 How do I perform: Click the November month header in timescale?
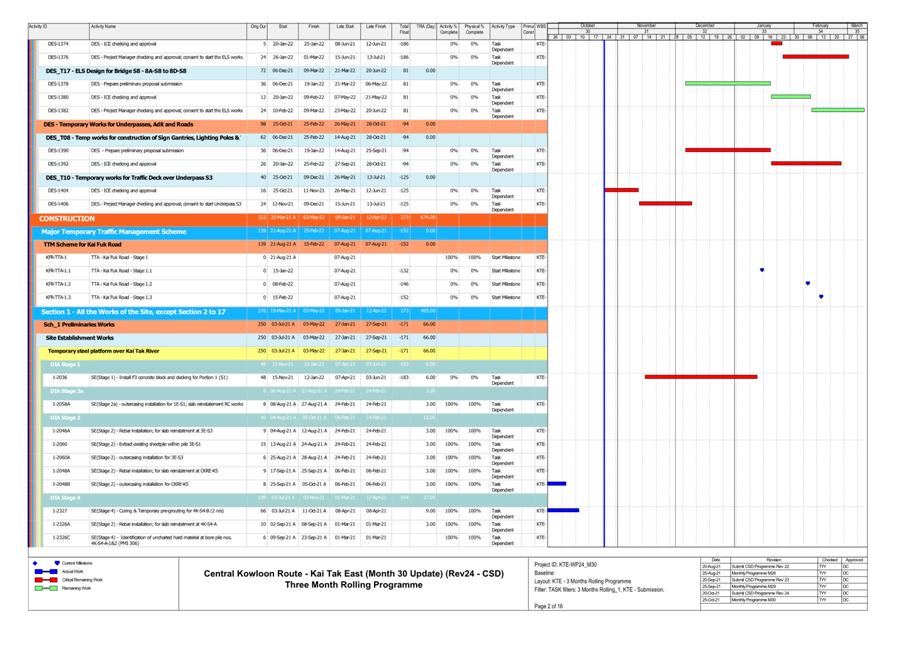point(647,25)
